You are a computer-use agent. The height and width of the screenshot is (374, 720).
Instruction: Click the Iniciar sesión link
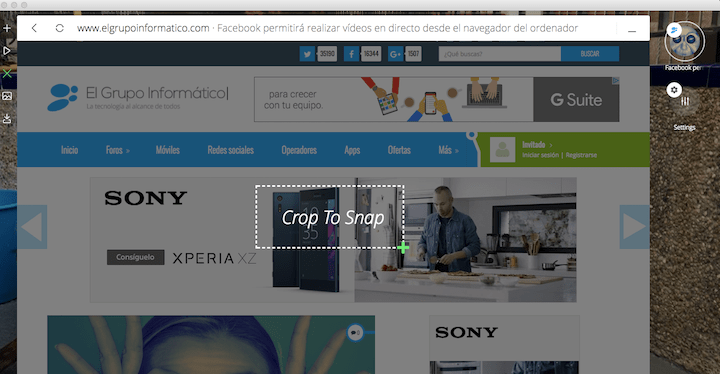tap(540, 155)
